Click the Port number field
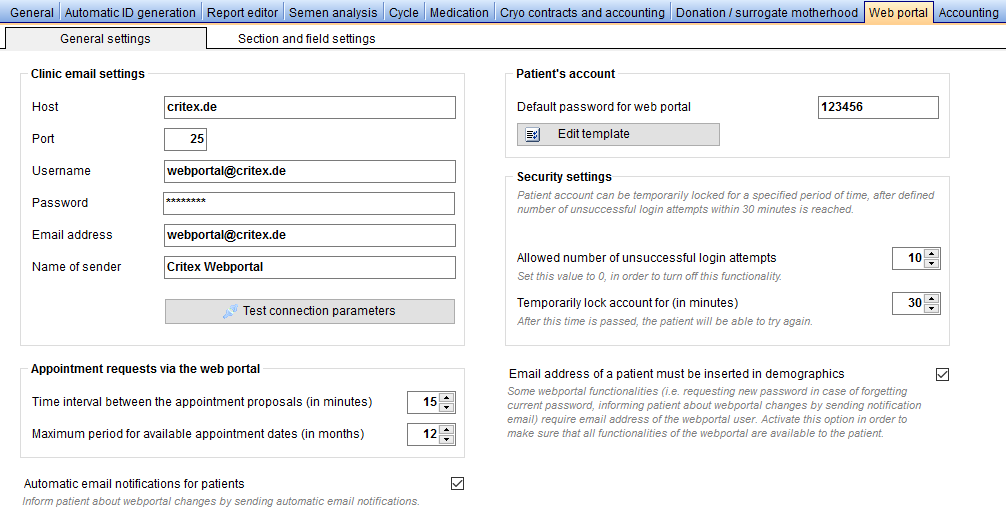Image resolution: width=1006 pixels, height=529 pixels. pyautogui.click(x=185, y=139)
